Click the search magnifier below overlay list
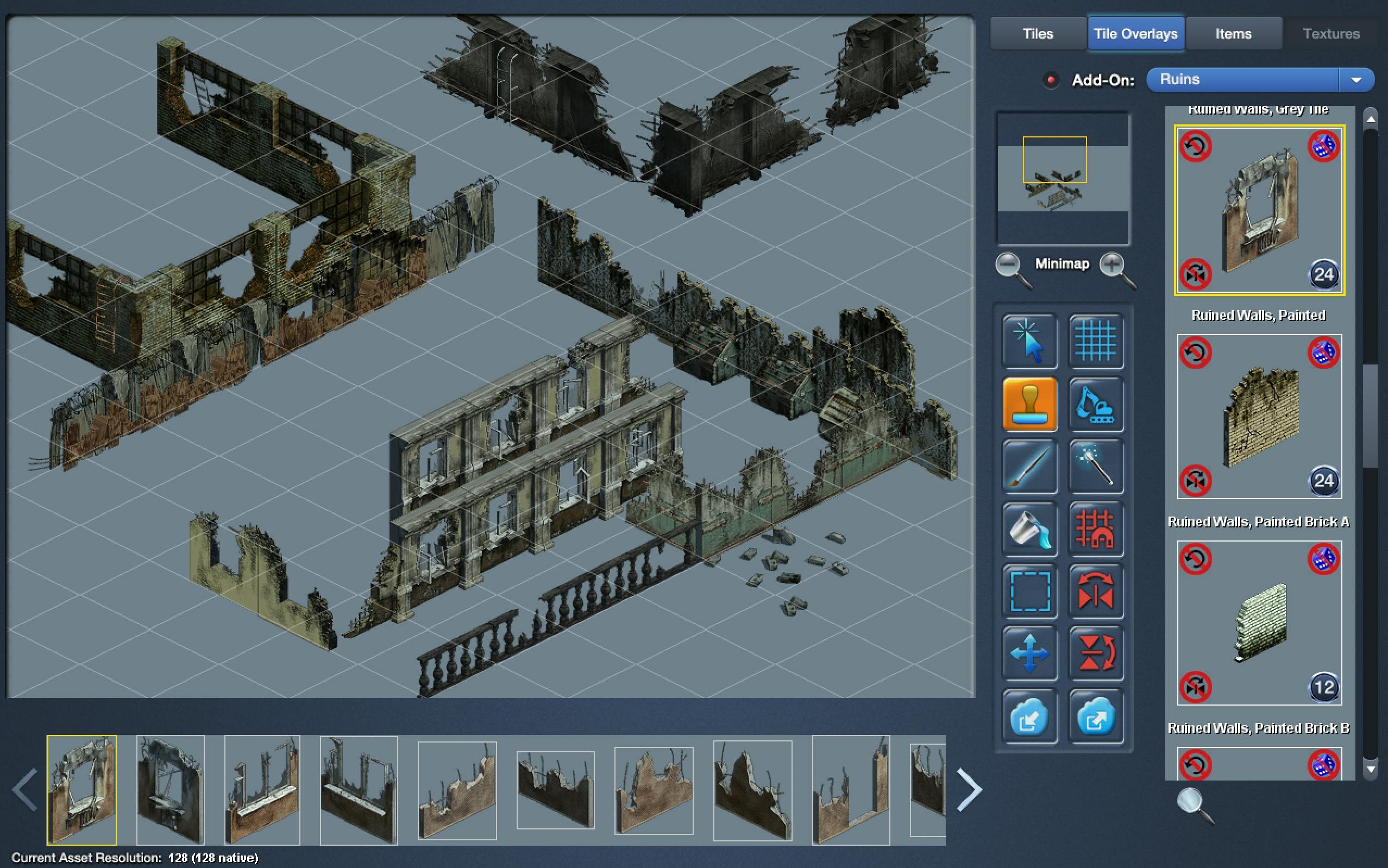The width and height of the screenshot is (1388, 868). (x=1194, y=804)
